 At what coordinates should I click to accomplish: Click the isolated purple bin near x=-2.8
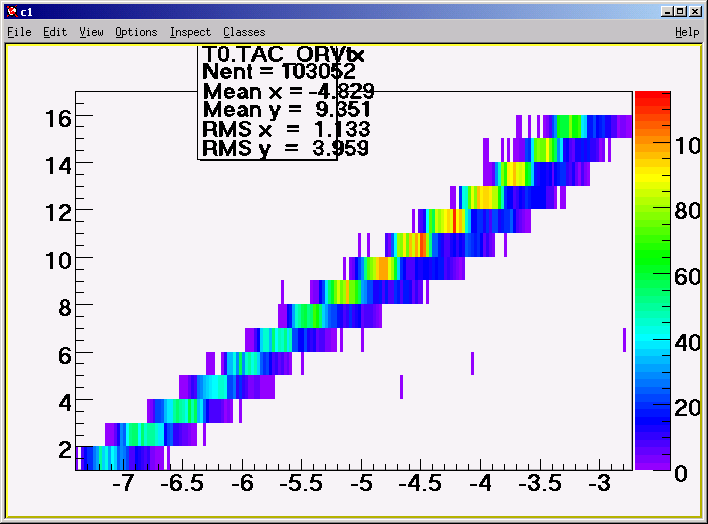(624, 340)
